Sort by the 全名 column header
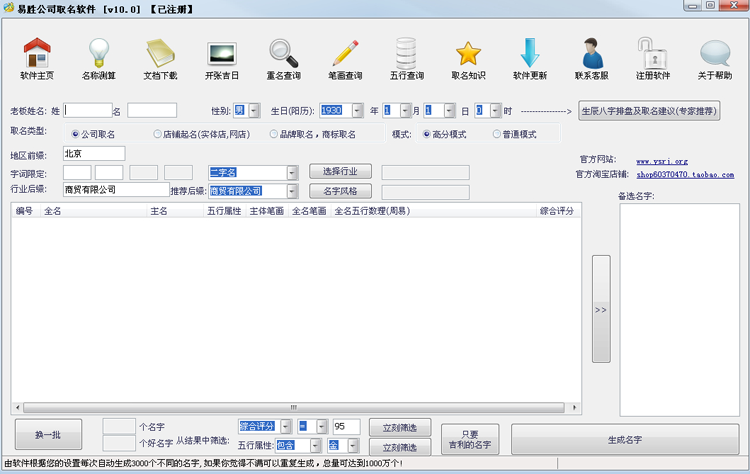750x474 pixels. (94, 211)
